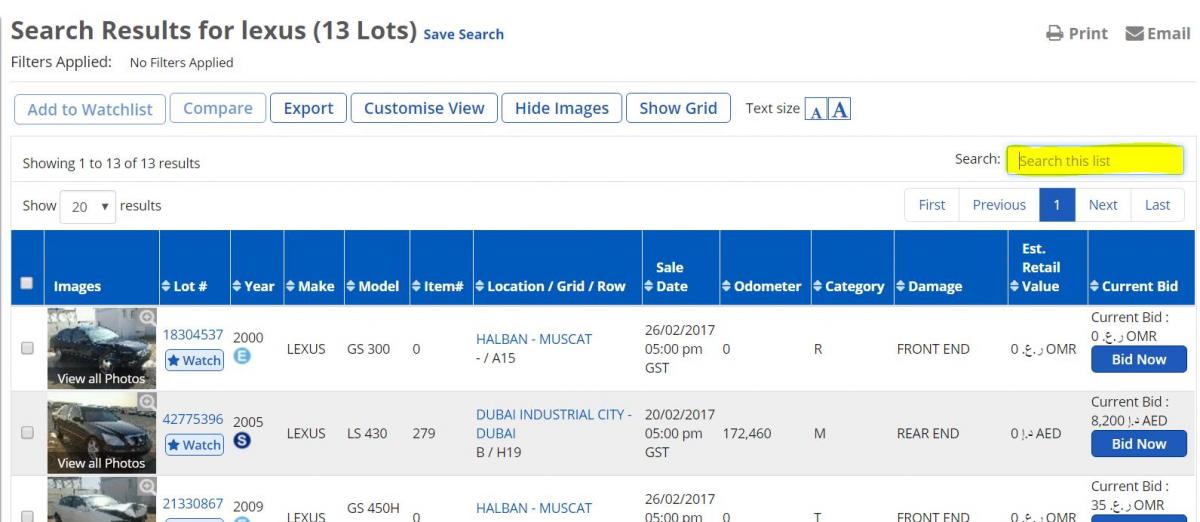
Task: Click the Save Search link
Action: tap(464, 34)
